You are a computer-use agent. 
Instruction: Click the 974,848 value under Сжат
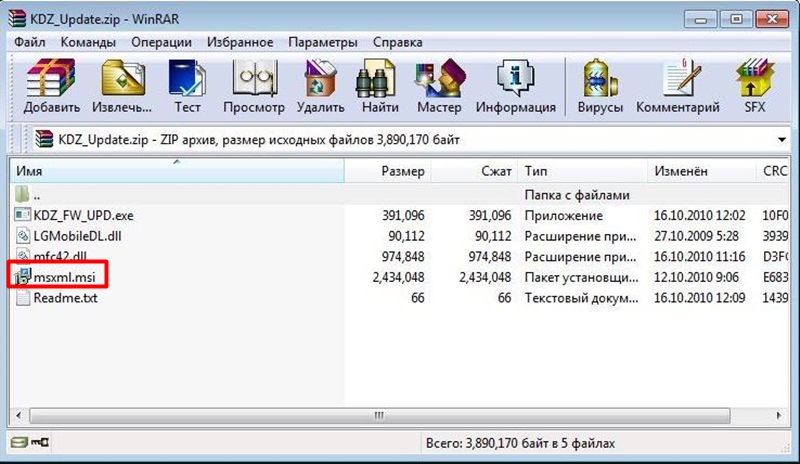tap(489, 256)
